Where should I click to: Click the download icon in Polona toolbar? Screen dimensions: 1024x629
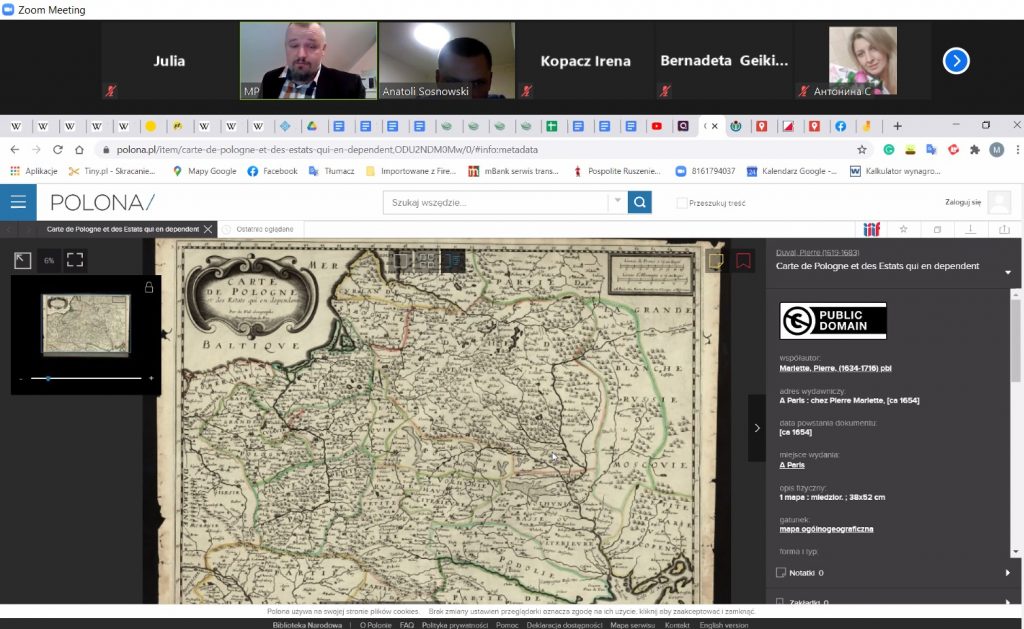pyautogui.click(x=970, y=229)
